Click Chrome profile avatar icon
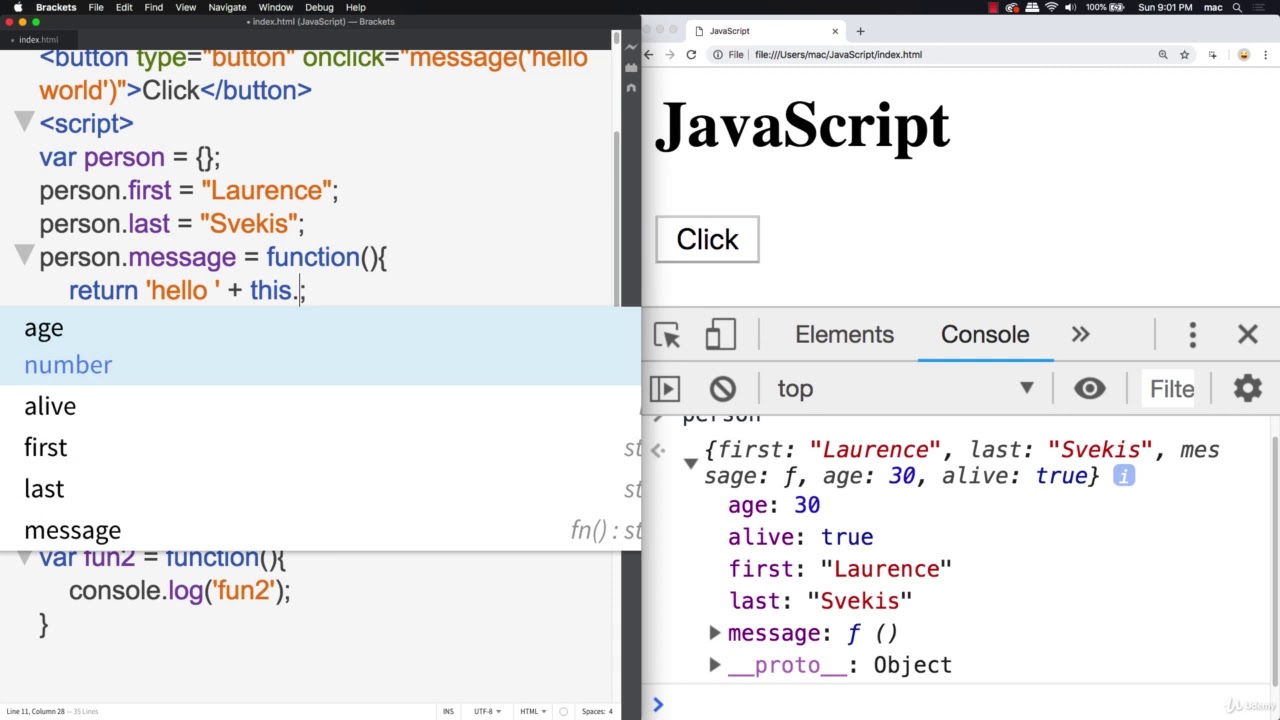Viewport: 1280px width, 720px height. (1244, 55)
